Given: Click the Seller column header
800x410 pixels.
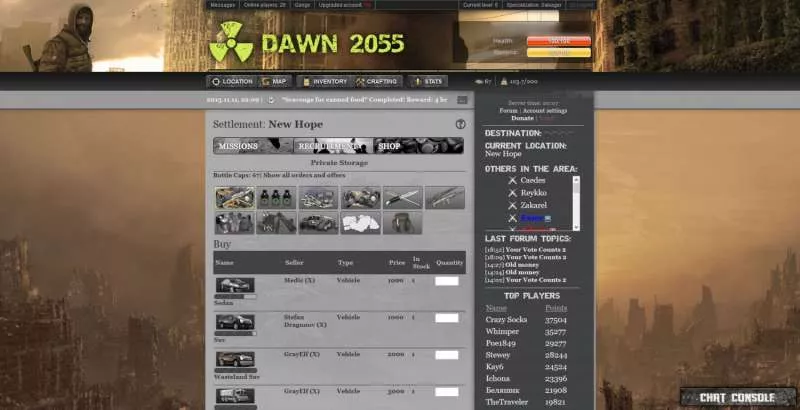Looking at the screenshot, I should [294, 263].
